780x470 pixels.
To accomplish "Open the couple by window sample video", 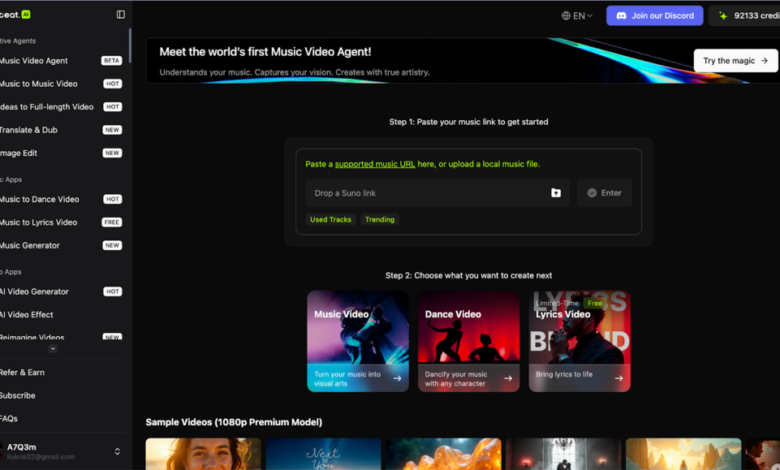I will coord(563,454).
